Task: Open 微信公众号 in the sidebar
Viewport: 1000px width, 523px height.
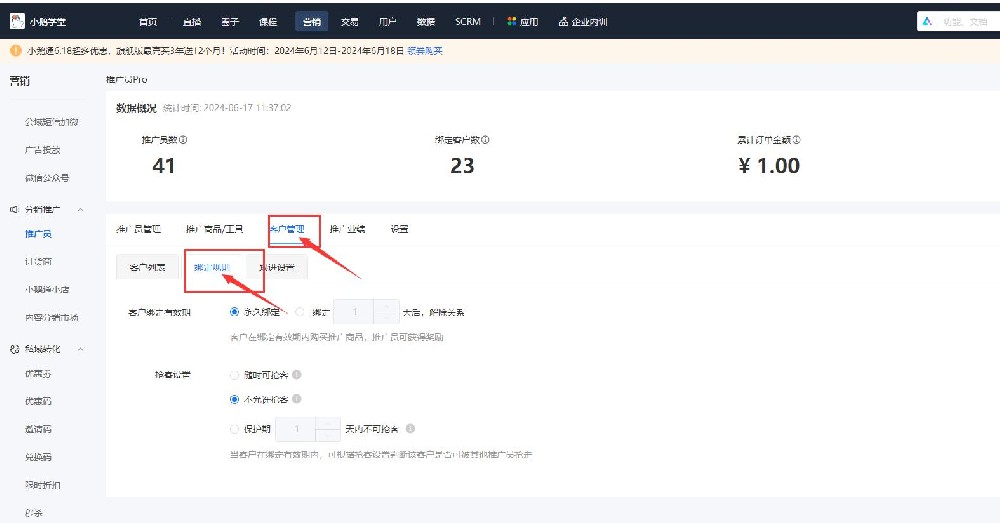Action: [x=47, y=178]
